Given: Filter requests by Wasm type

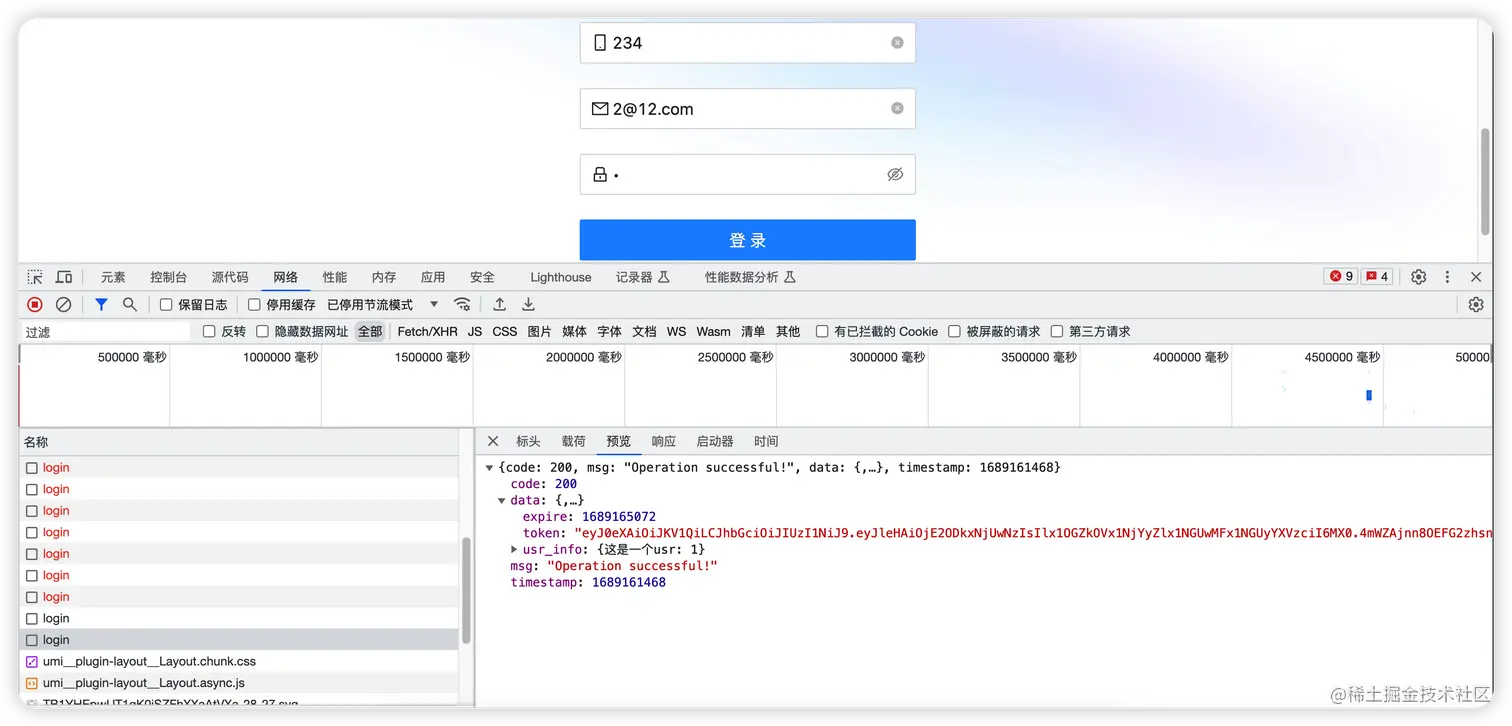Looking at the screenshot, I should [713, 331].
